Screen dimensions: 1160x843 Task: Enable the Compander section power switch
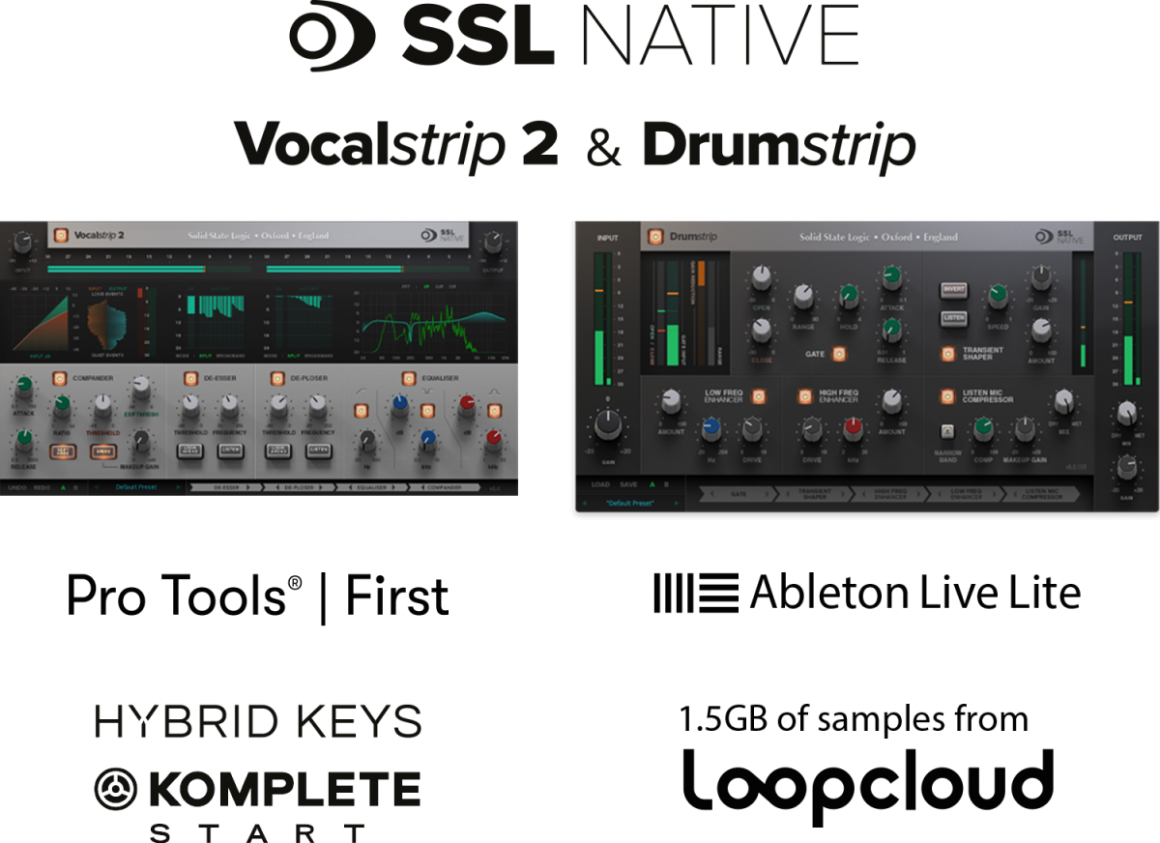[x=59, y=379]
